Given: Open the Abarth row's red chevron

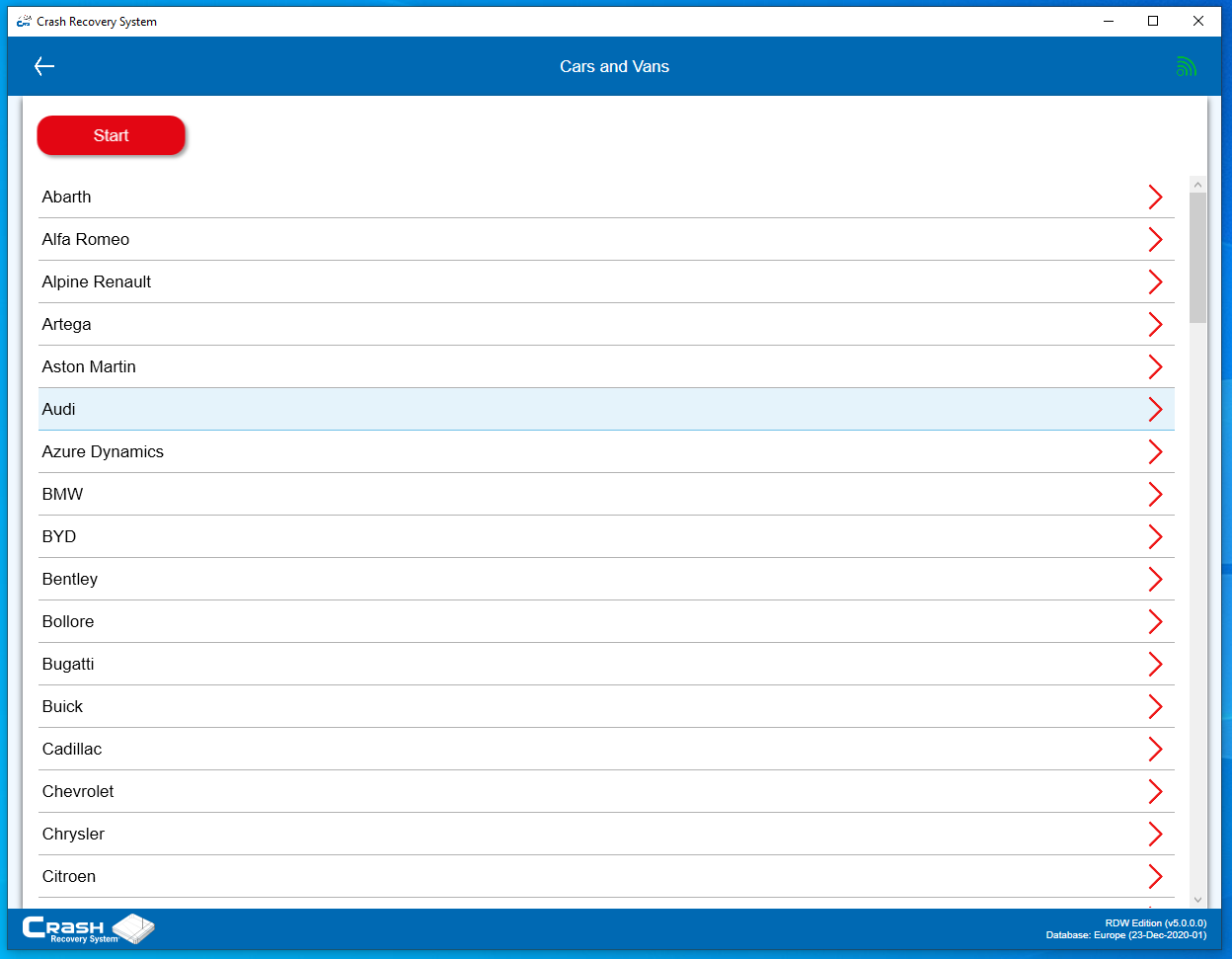Looking at the screenshot, I should point(1155,197).
